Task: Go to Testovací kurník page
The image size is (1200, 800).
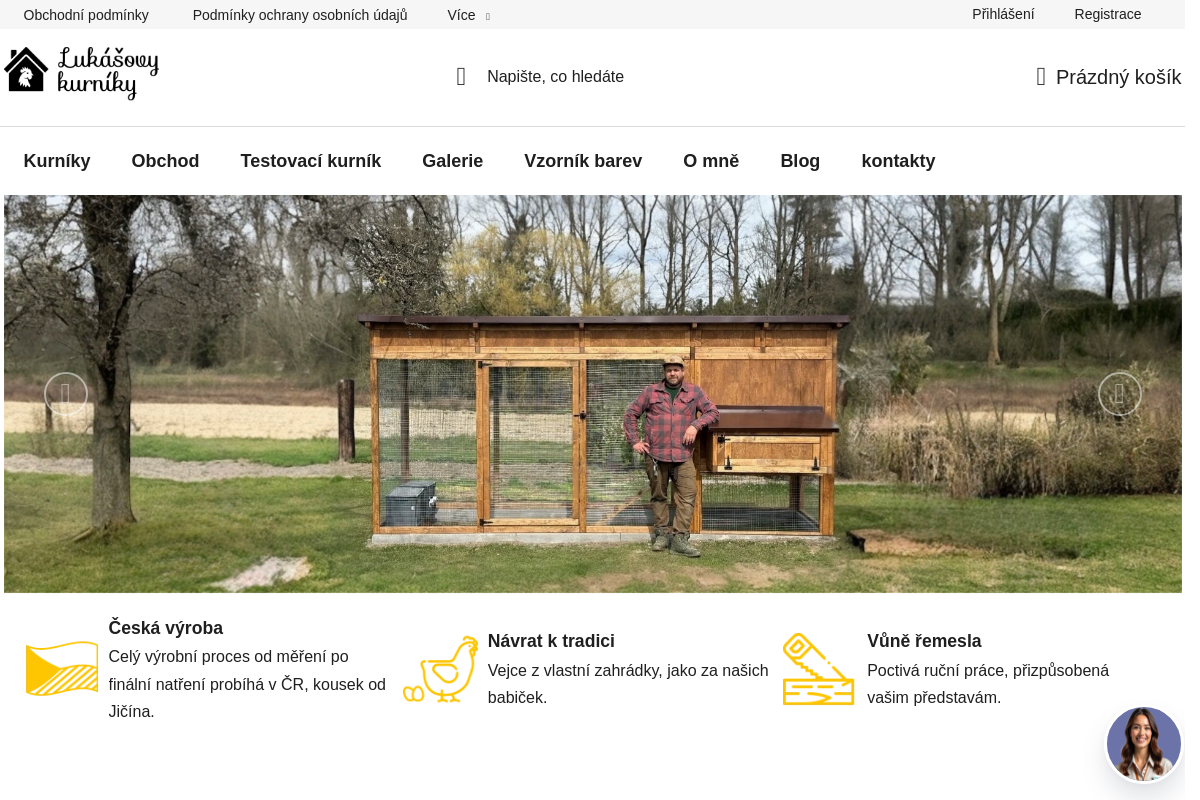Action: click(x=311, y=161)
